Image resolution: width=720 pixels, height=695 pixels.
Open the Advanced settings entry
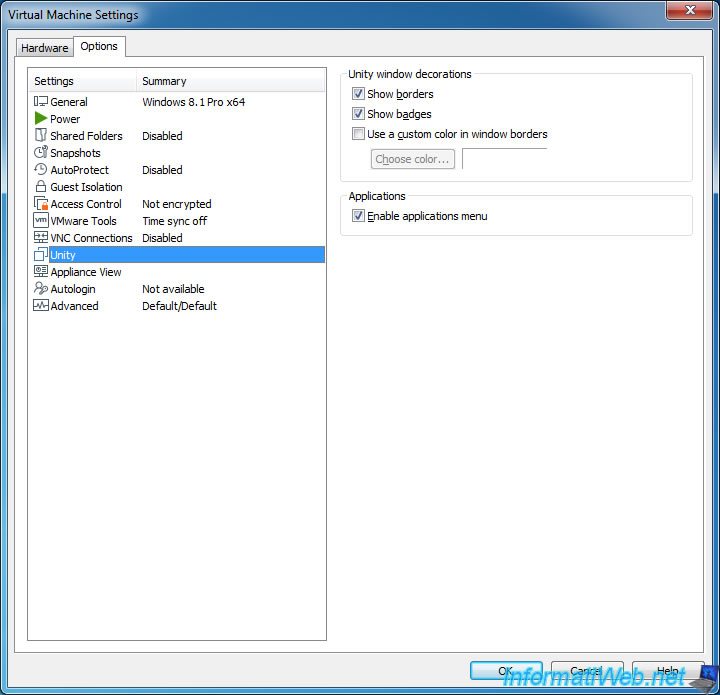(x=74, y=306)
